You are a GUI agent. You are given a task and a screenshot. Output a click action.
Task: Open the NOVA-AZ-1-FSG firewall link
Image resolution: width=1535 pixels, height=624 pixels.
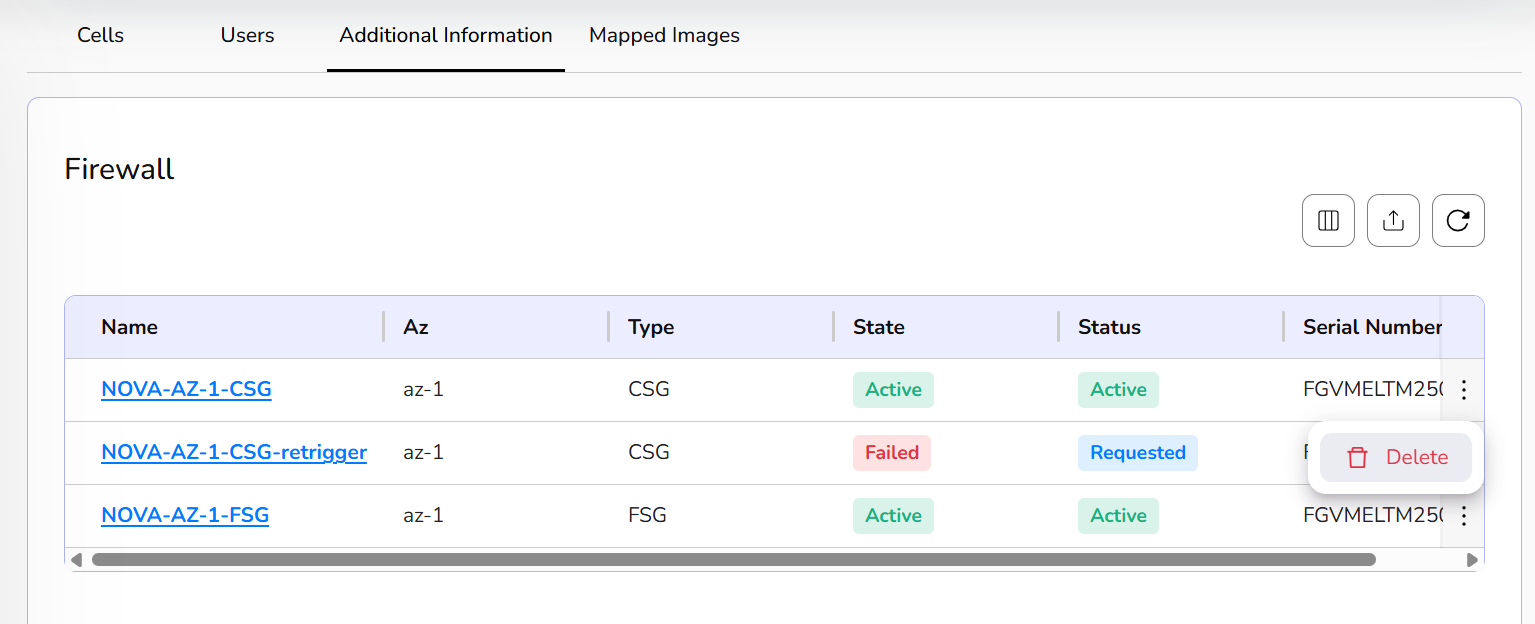pyautogui.click(x=185, y=515)
